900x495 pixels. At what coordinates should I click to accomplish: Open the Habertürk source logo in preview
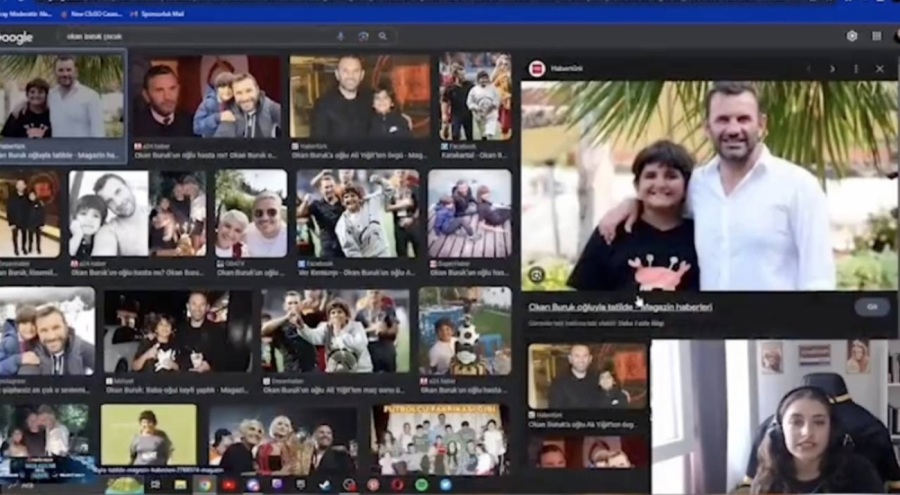point(536,68)
